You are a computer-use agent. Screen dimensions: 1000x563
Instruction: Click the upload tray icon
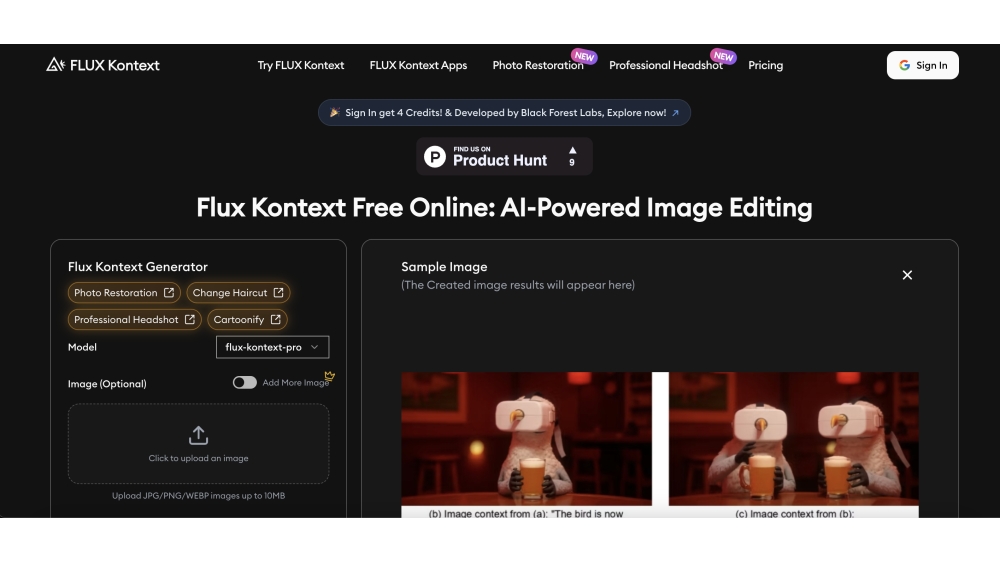pos(198,435)
